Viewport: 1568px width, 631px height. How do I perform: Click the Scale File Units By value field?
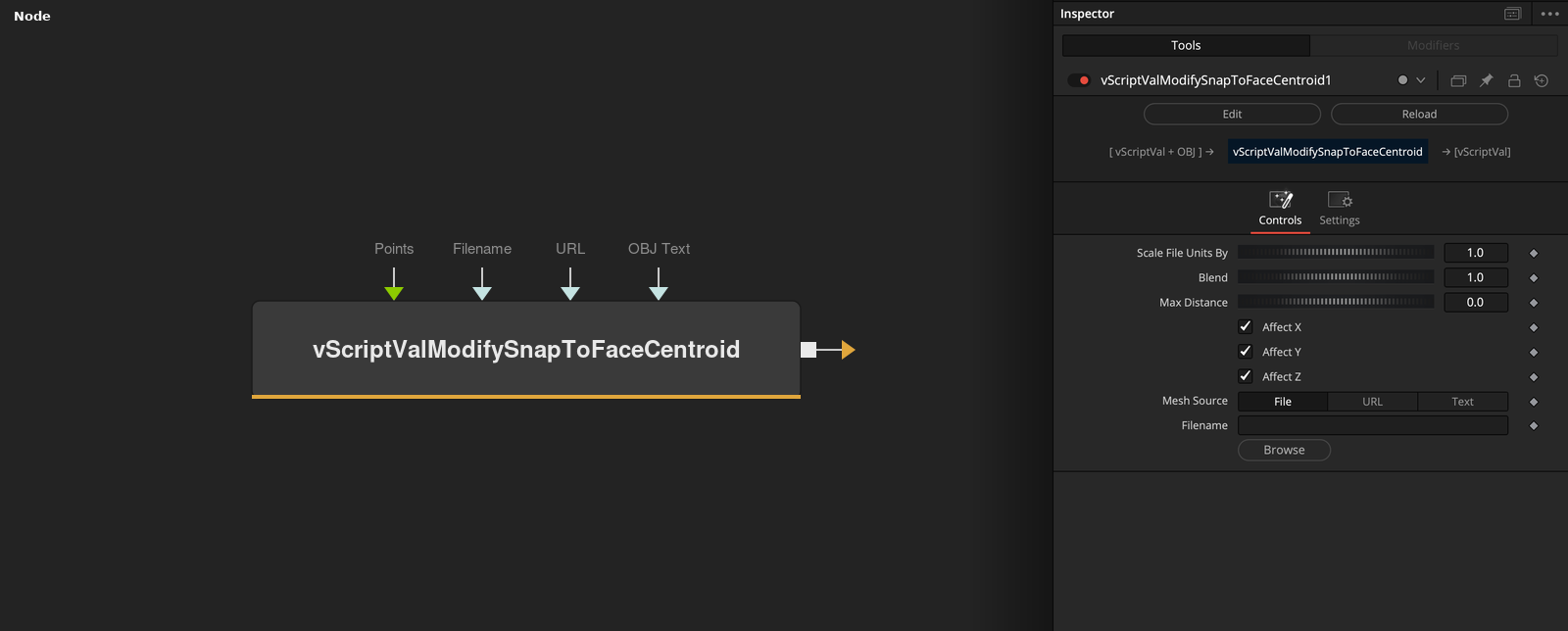[x=1476, y=253]
